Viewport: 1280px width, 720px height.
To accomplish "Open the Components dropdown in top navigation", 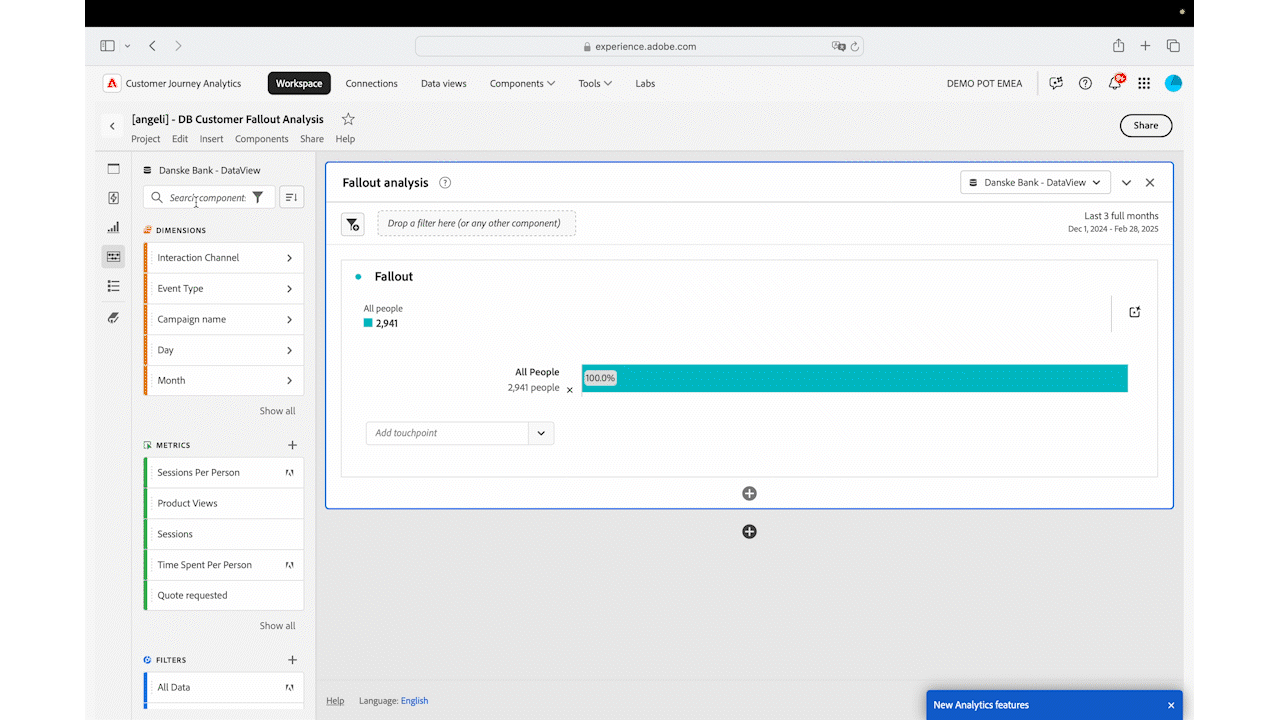I will [x=523, y=84].
